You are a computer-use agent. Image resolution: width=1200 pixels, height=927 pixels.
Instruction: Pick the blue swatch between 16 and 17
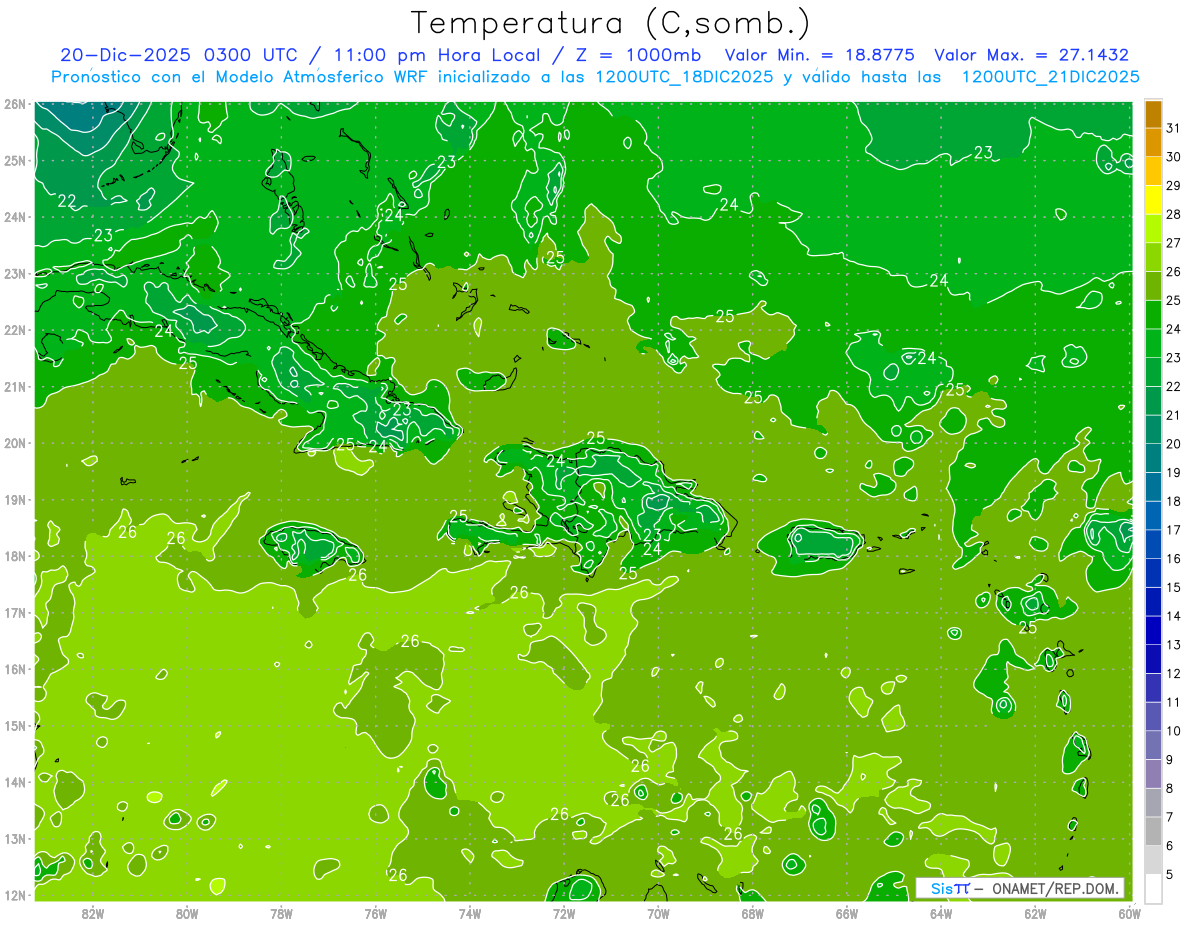(x=1153, y=544)
